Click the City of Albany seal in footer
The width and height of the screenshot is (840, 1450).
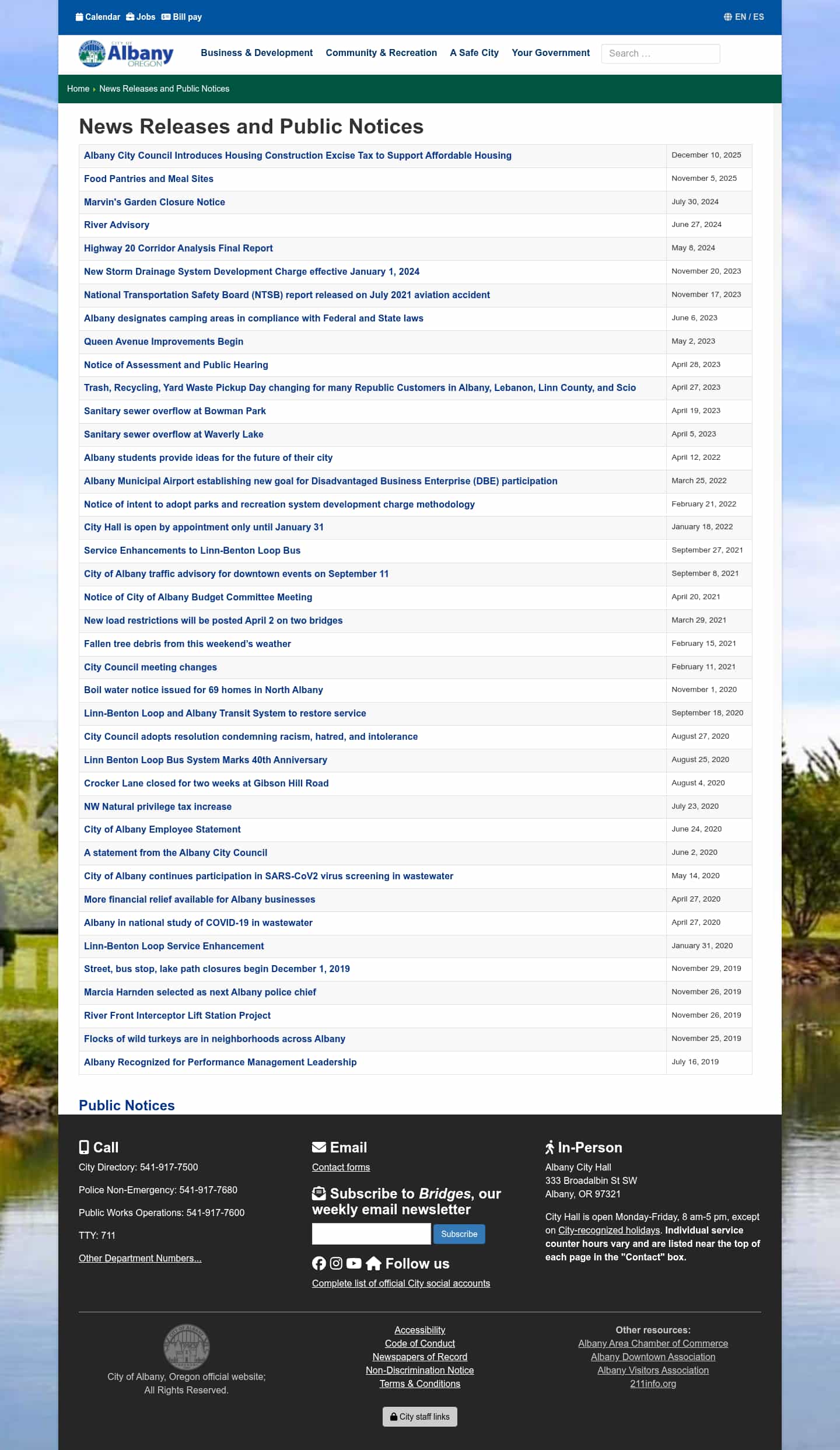[186, 1346]
